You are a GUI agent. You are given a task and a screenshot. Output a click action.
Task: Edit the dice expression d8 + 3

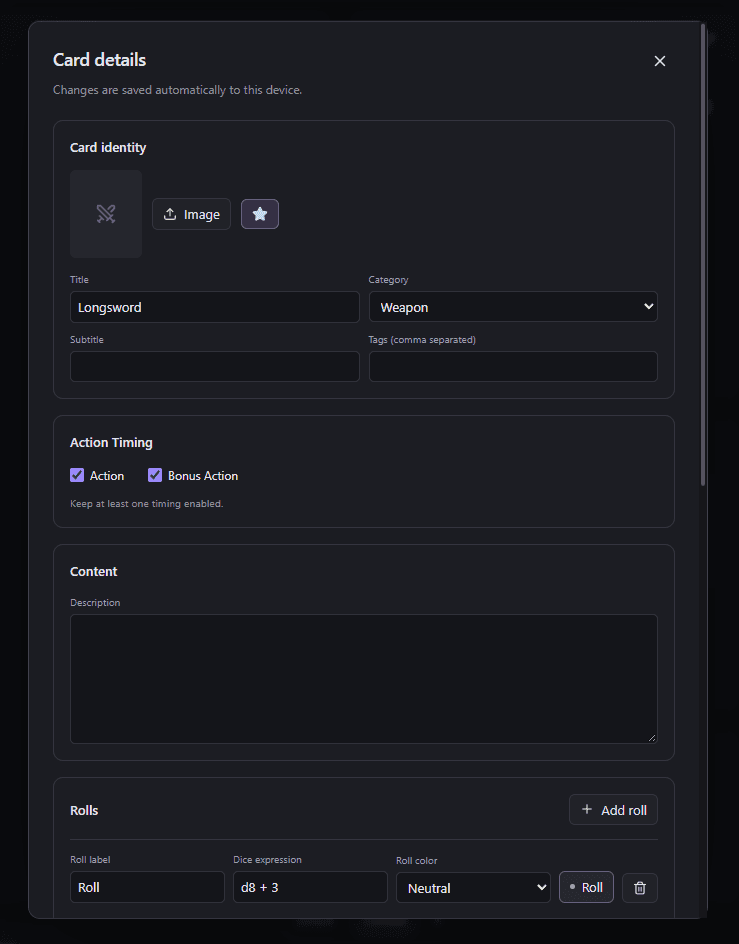[x=310, y=887]
